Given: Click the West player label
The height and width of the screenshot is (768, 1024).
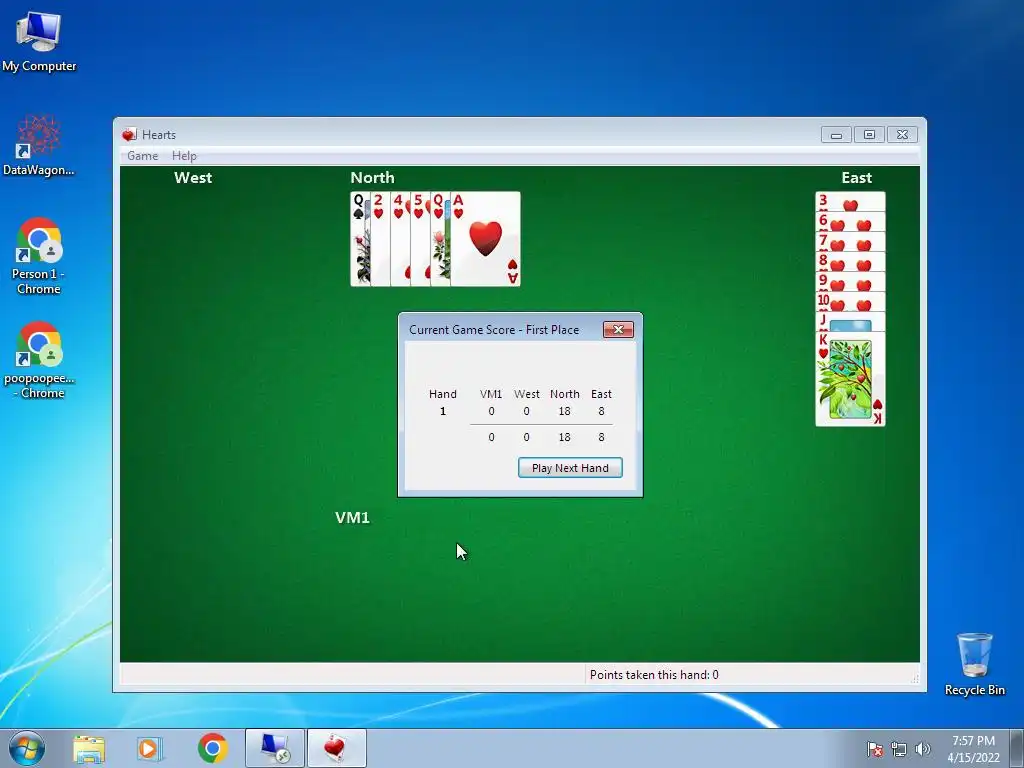Looking at the screenshot, I should pos(193,178).
